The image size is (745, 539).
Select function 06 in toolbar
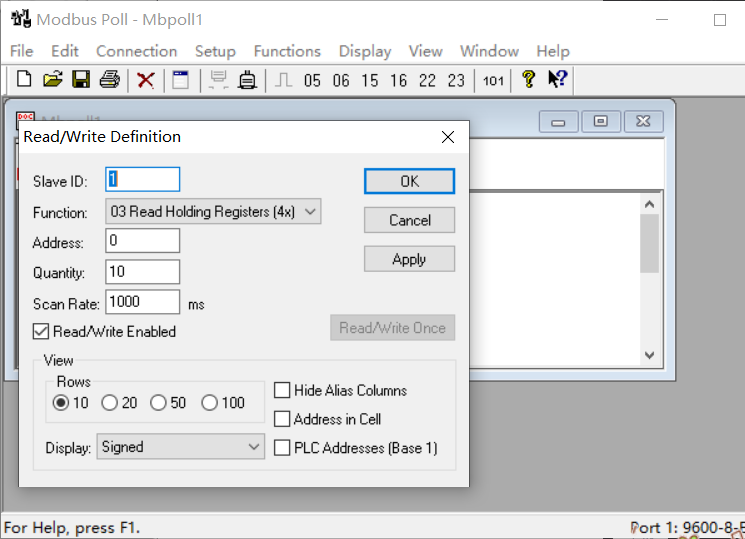341,80
